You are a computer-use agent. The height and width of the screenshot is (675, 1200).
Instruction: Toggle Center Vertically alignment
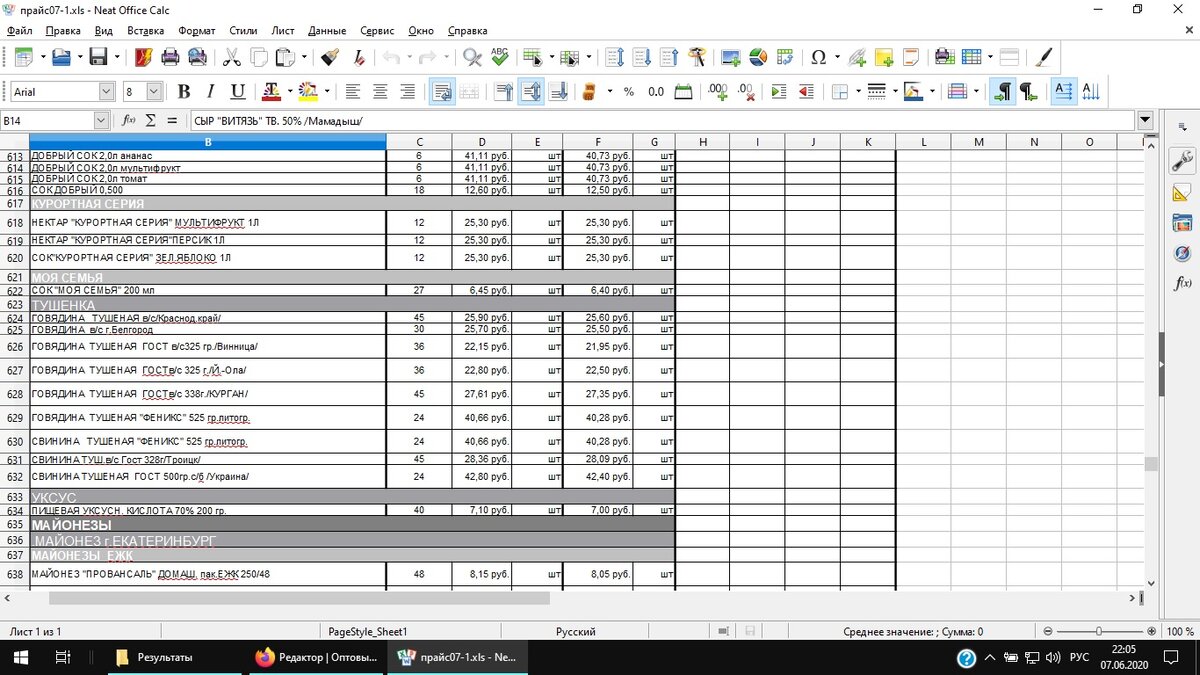click(531, 92)
